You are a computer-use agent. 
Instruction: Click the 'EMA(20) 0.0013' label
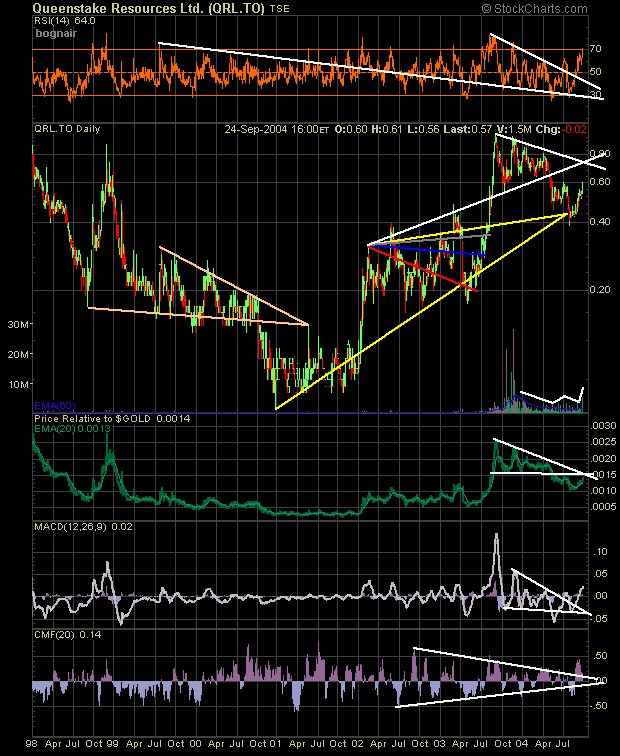click(x=72, y=429)
